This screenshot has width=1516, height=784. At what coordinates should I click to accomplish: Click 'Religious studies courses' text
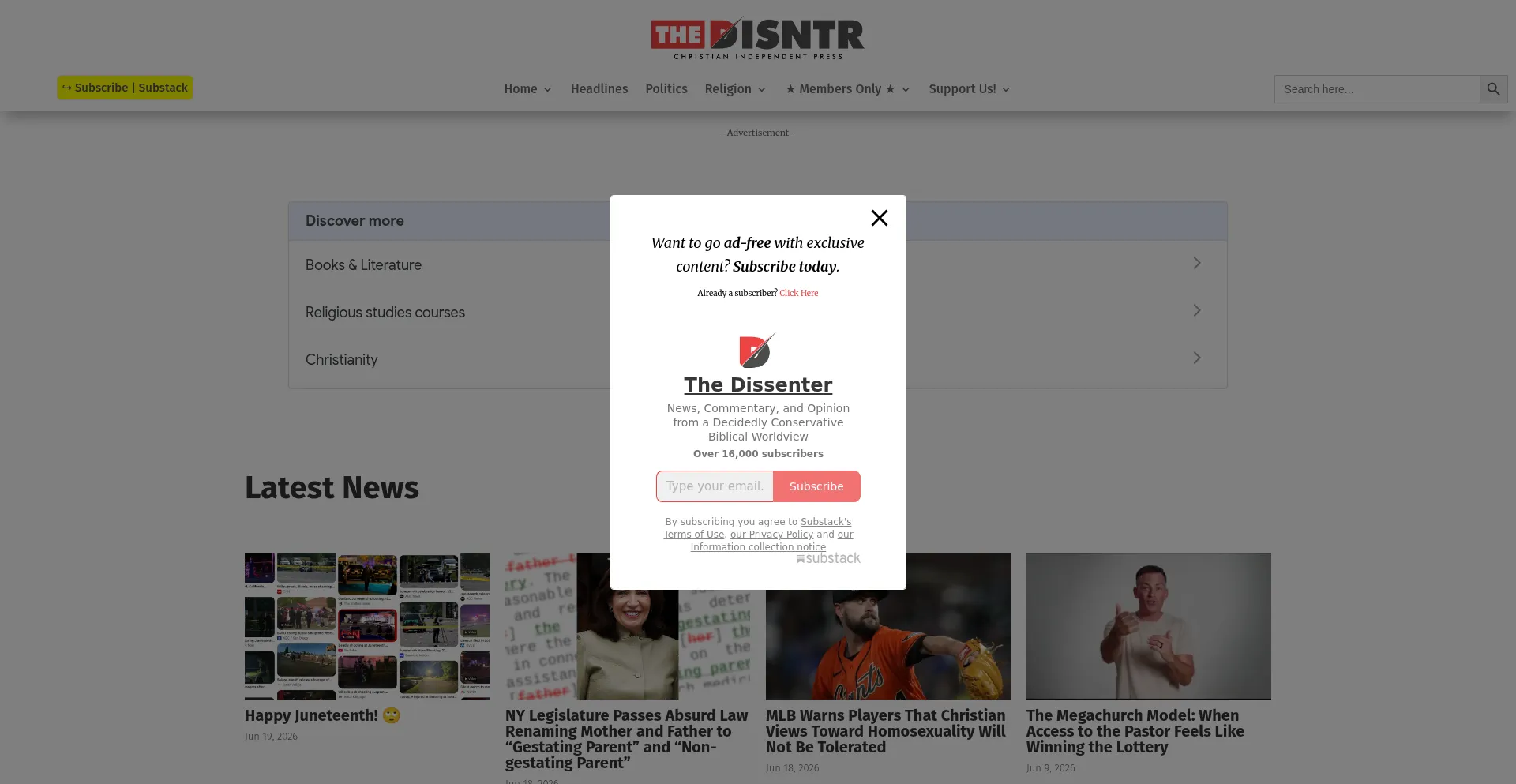tap(385, 313)
